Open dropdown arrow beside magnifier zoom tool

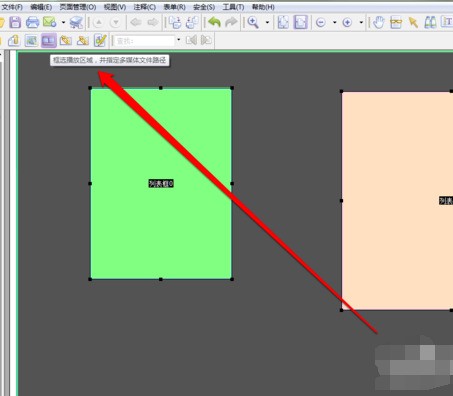(x=267, y=22)
